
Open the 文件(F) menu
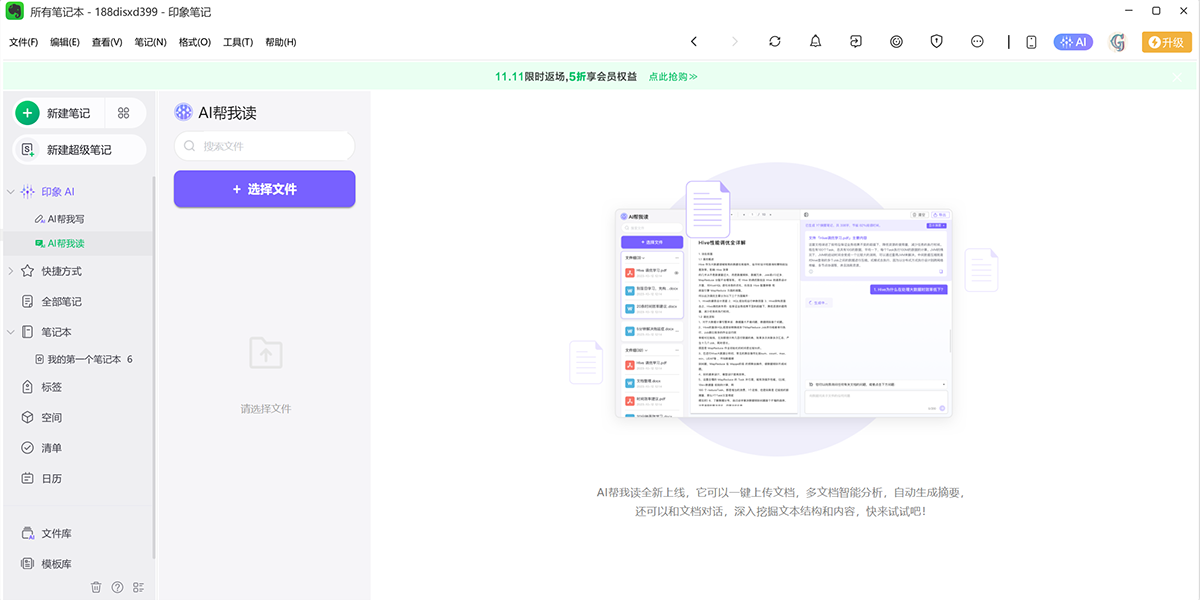(x=23, y=42)
